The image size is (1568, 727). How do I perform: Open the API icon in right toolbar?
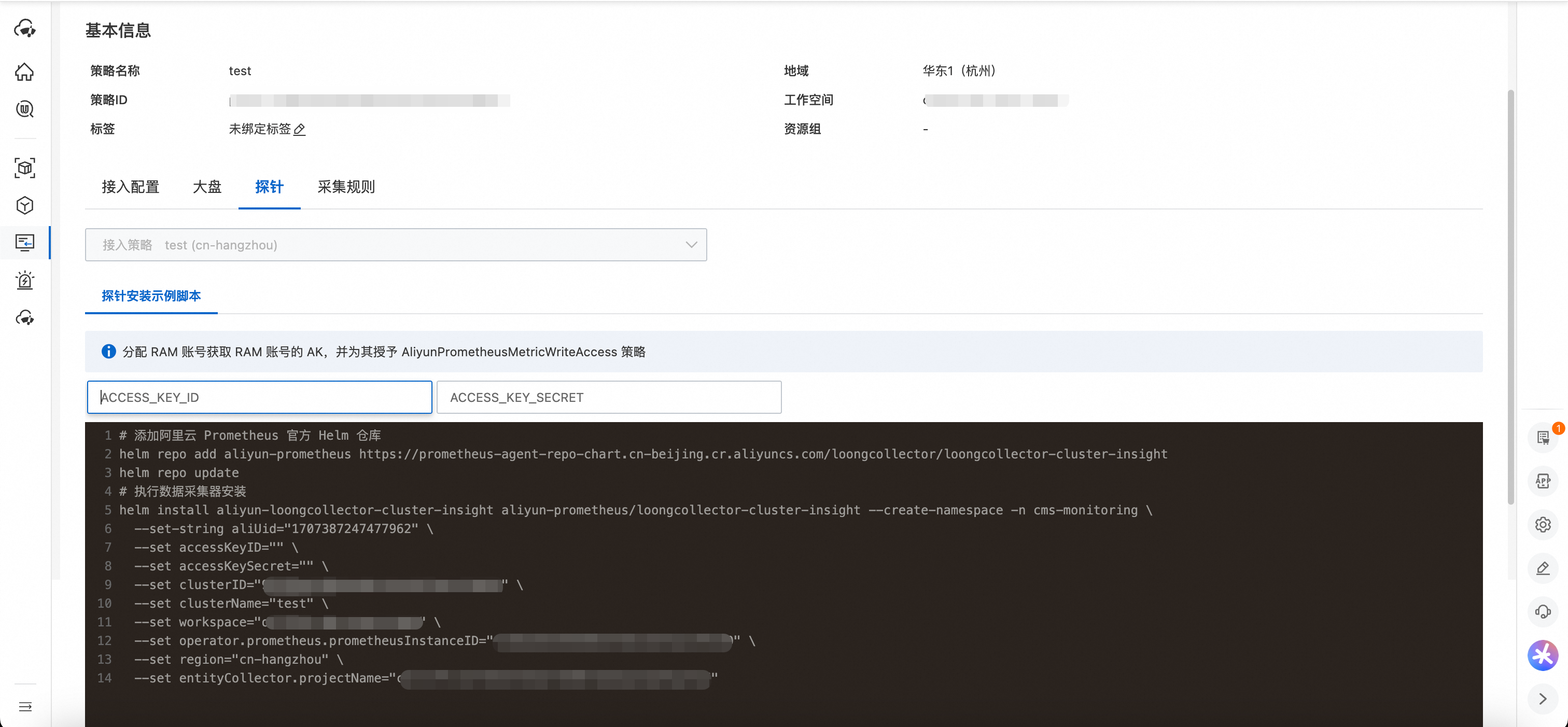click(x=1542, y=481)
